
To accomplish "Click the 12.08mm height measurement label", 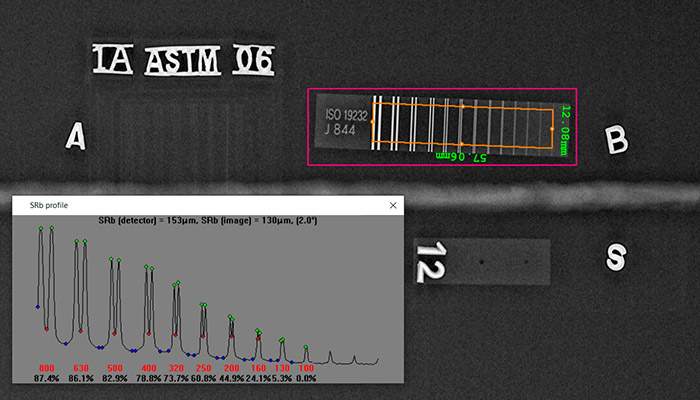I will (x=564, y=129).
